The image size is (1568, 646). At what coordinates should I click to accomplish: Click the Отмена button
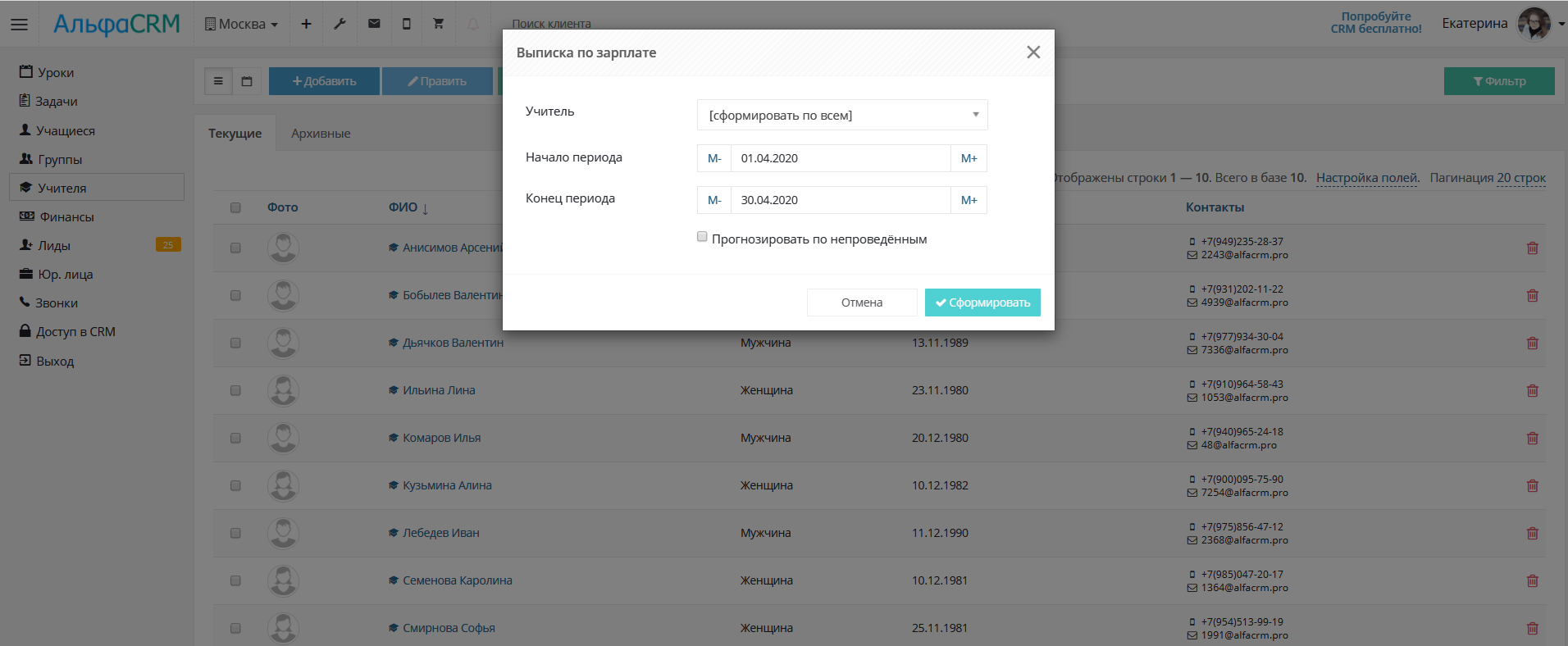[862, 303]
